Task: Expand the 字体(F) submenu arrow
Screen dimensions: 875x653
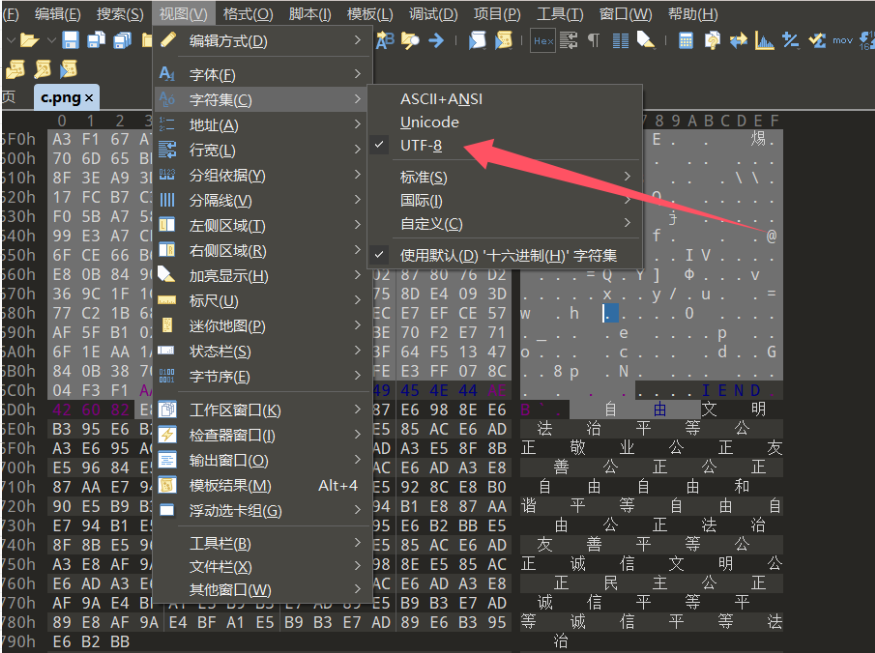Action: 358,74
